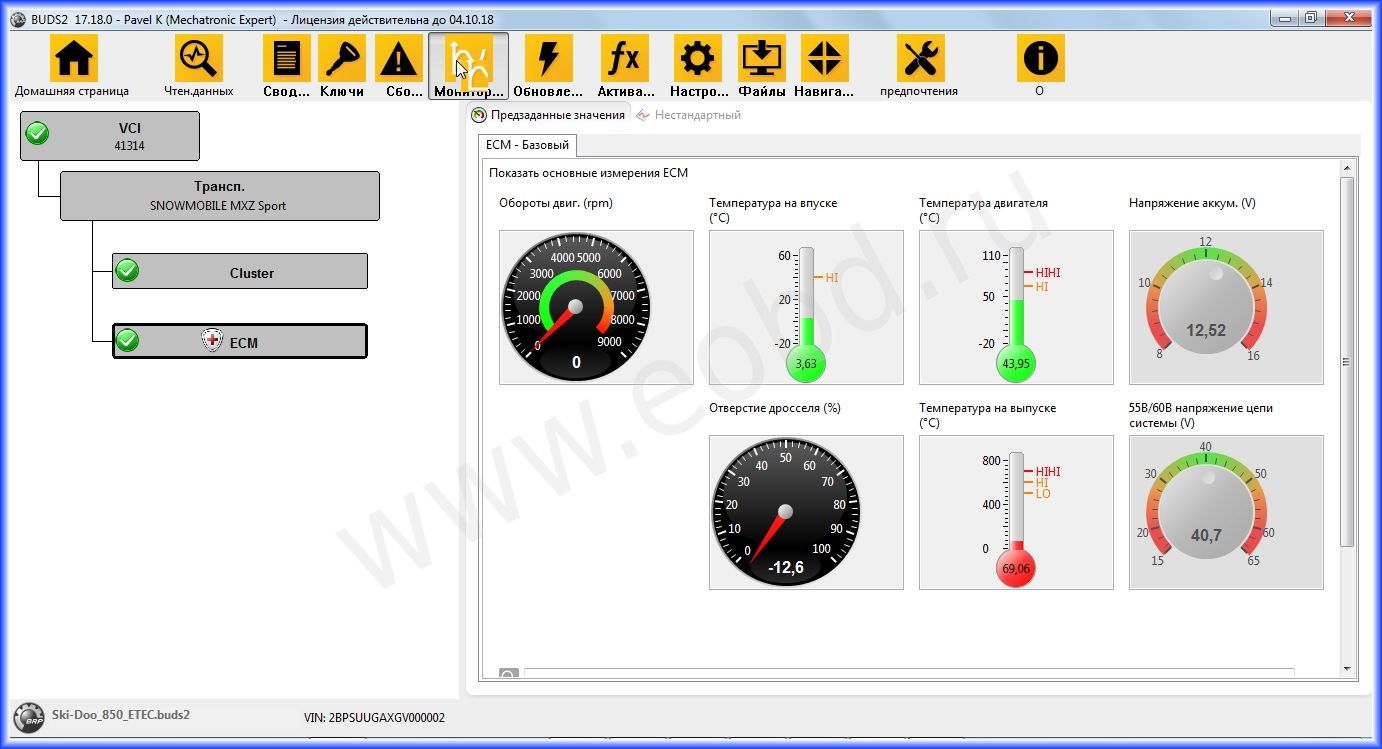Open the Файлы files icon
This screenshot has width=1382, height=749.
[x=762, y=58]
